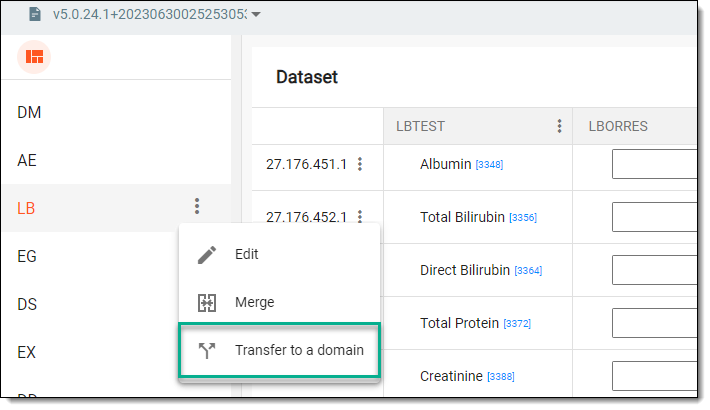Screen dimensions: 710x410
Task: Click the Total Protein test name
Action: pos(460,323)
